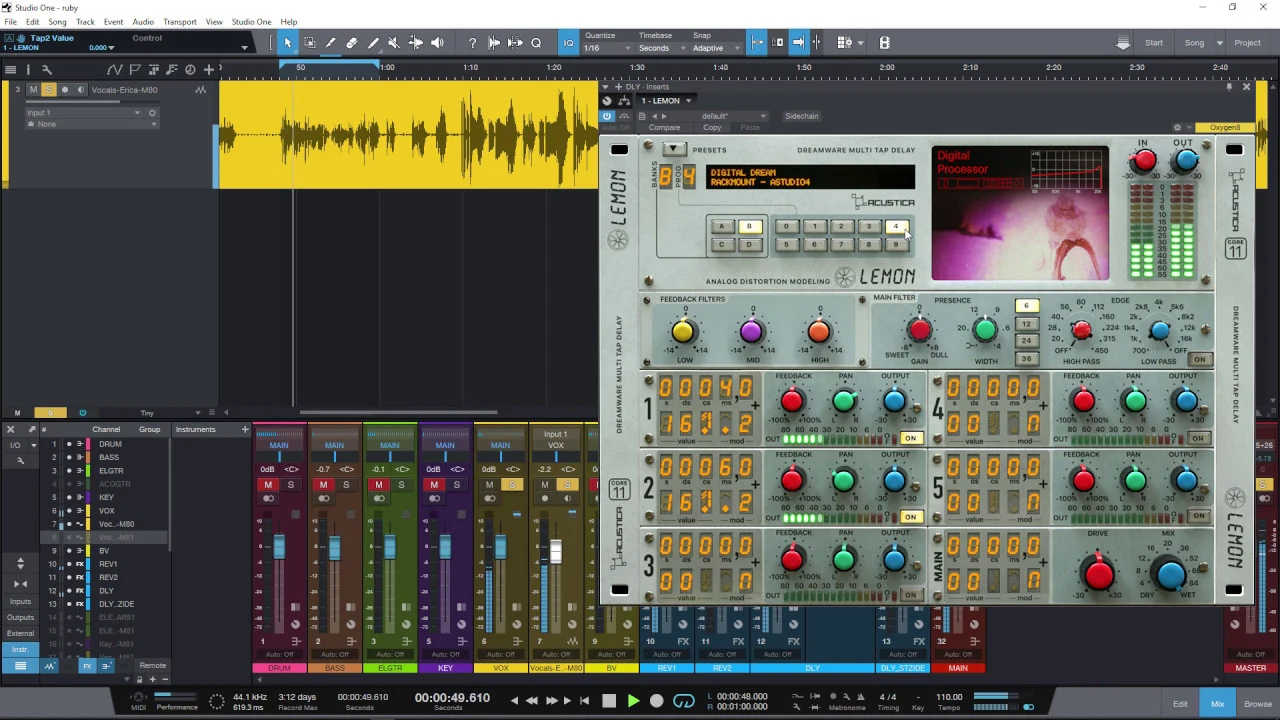The width and height of the screenshot is (1280, 720).
Task: Show automation with the curve icon
Action: pos(115,69)
